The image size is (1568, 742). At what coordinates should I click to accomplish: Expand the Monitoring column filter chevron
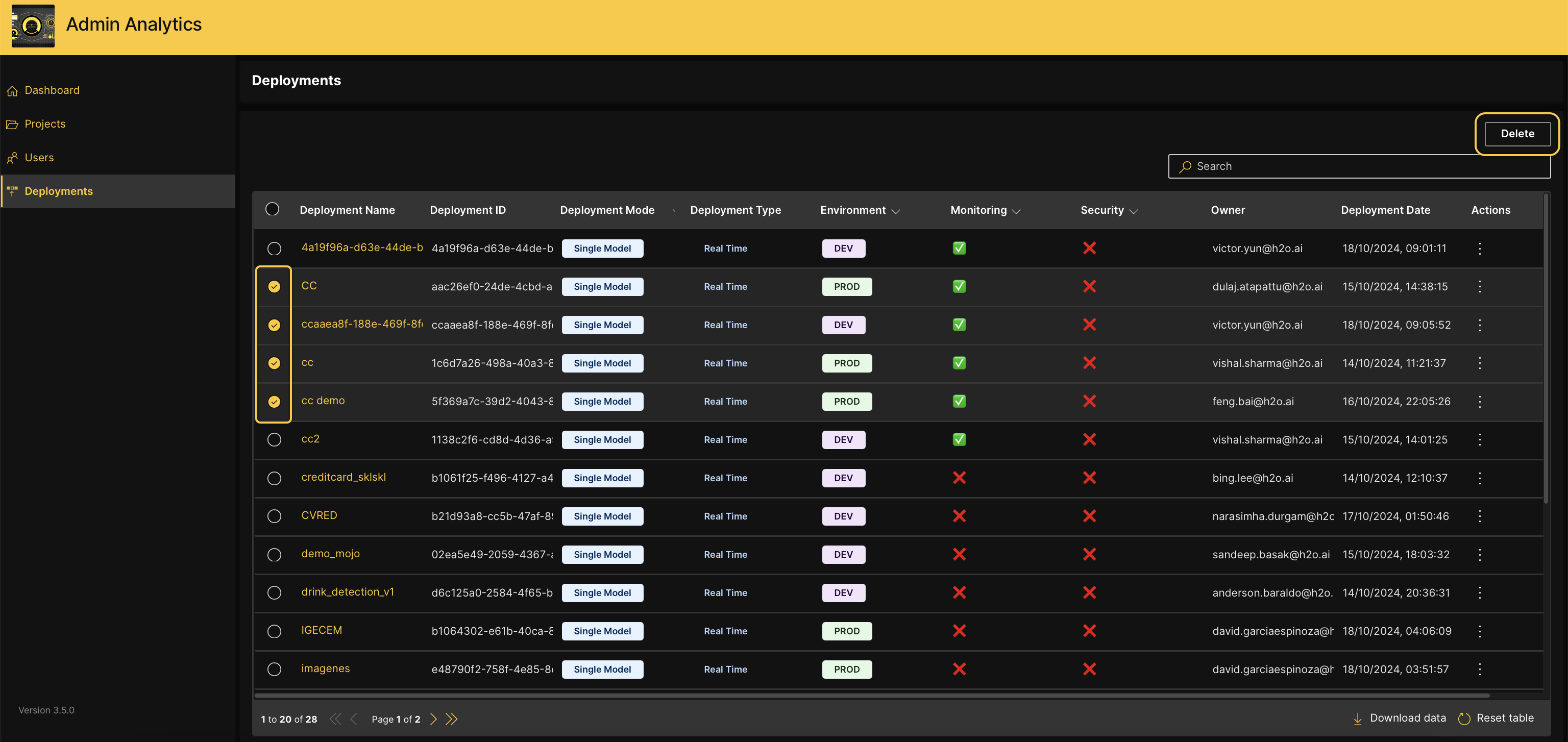click(1017, 212)
